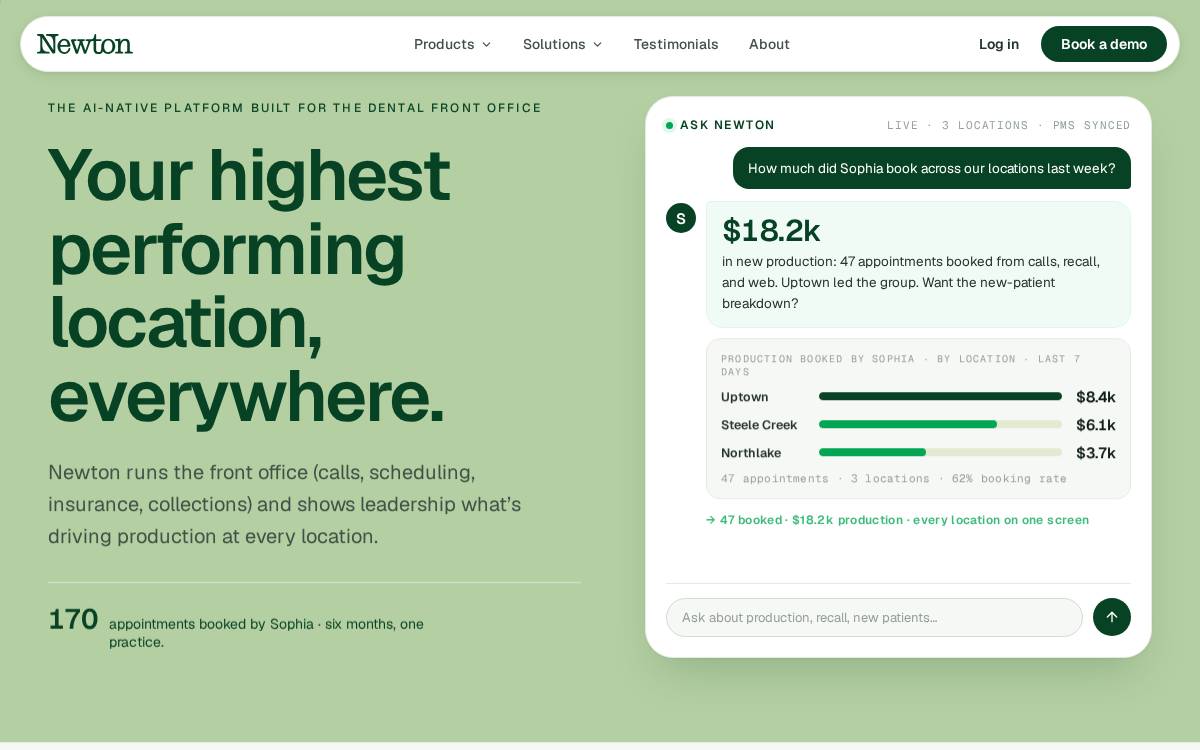
Task: Expand the Solutions dropdown chevron
Action: pyautogui.click(x=597, y=44)
